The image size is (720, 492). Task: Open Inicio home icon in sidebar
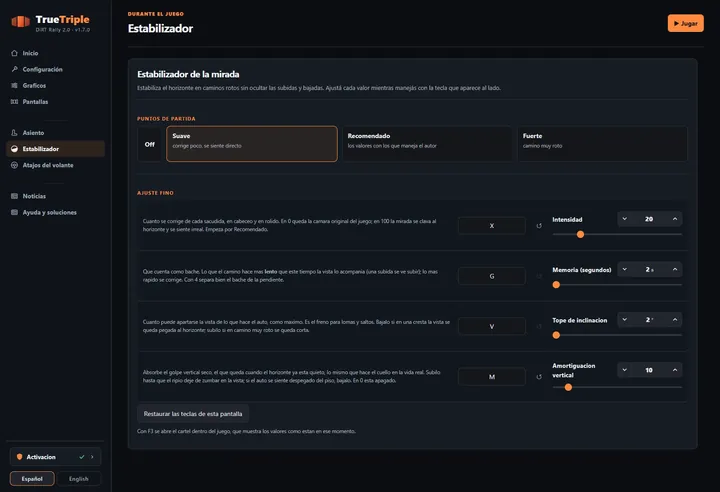(14, 53)
